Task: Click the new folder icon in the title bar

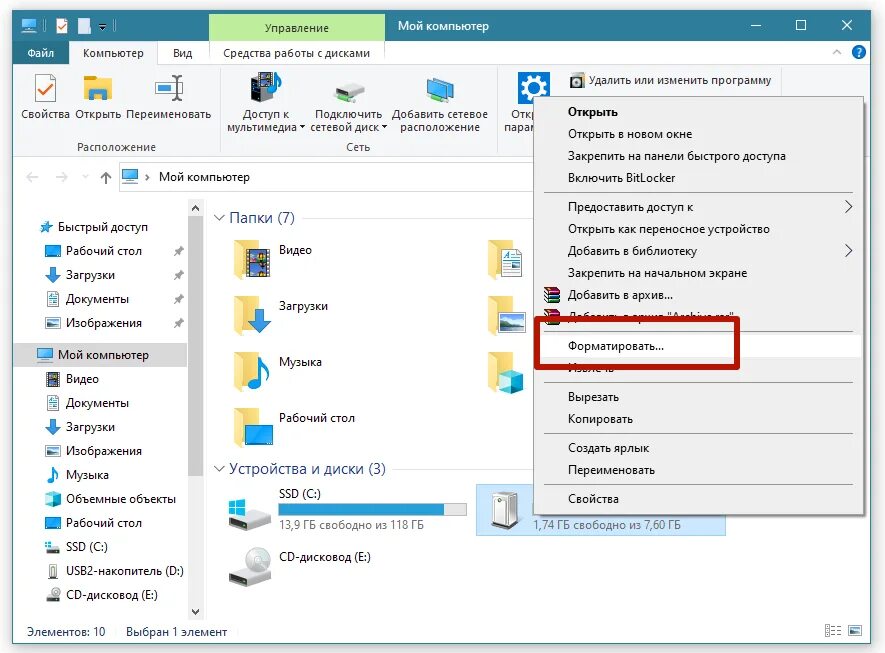Action: [x=84, y=26]
